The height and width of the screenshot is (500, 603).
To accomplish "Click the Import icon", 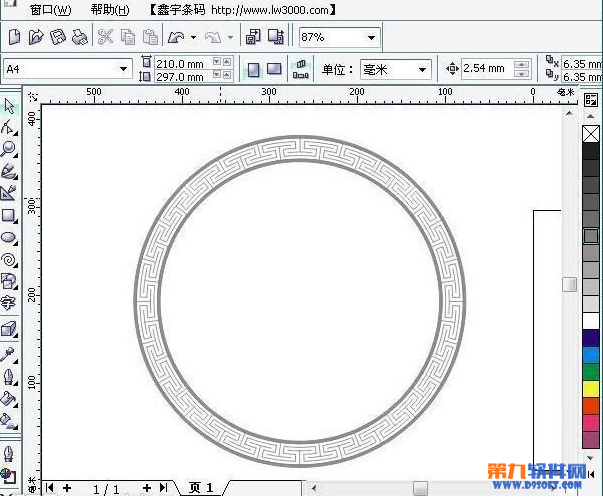I will [x=253, y=37].
